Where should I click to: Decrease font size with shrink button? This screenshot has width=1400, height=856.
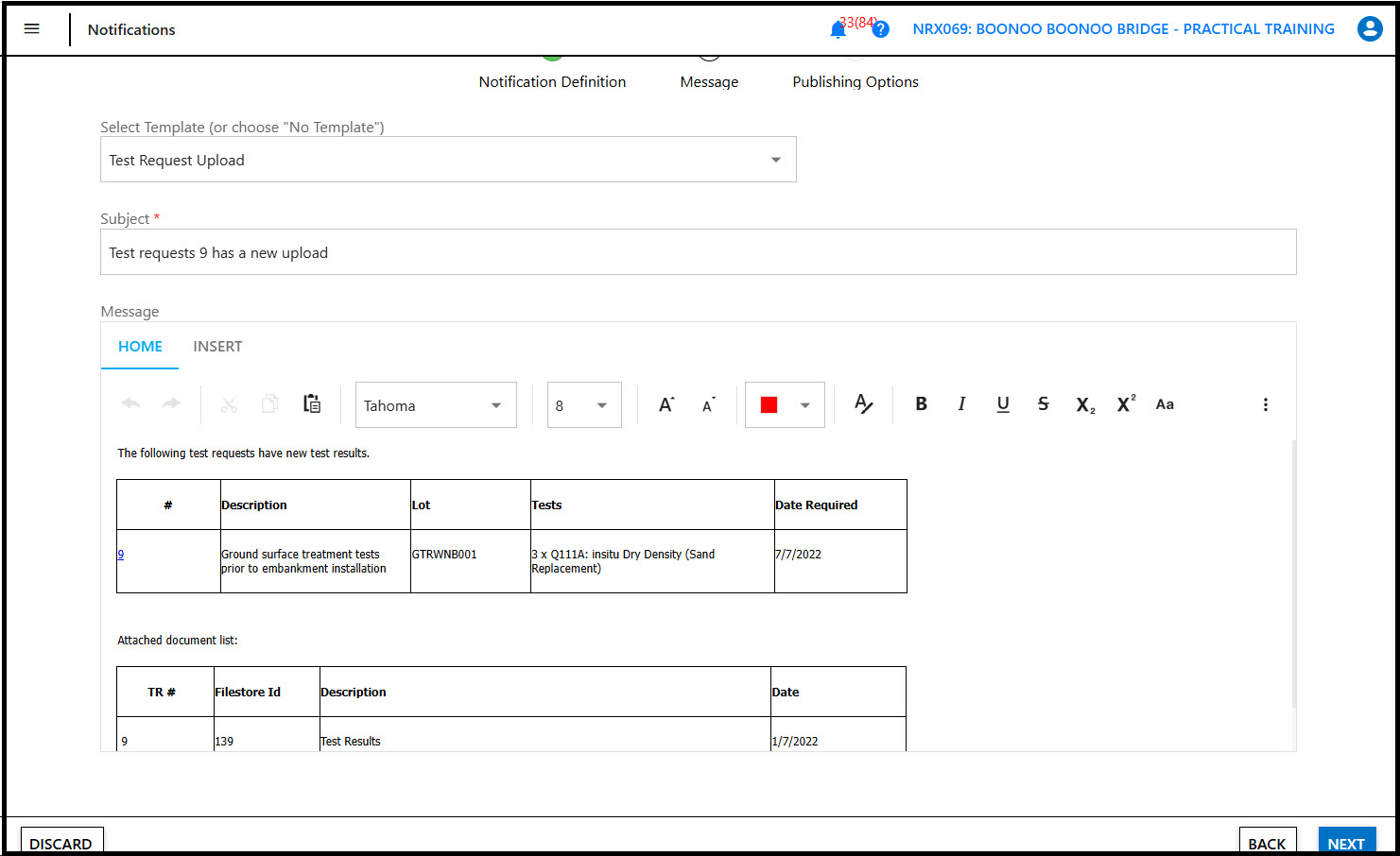tap(708, 404)
